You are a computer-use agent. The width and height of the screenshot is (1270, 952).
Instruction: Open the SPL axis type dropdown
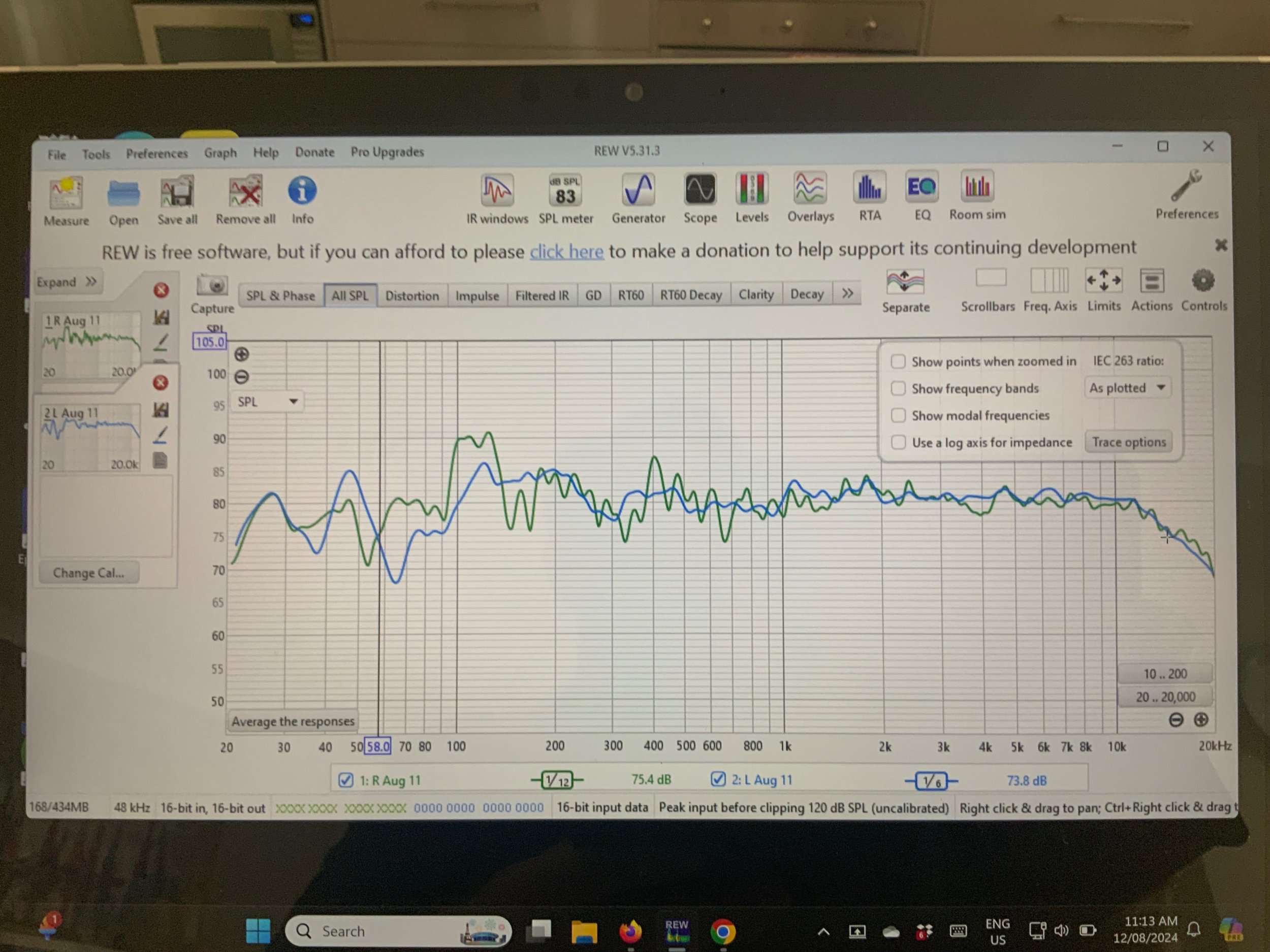point(268,402)
